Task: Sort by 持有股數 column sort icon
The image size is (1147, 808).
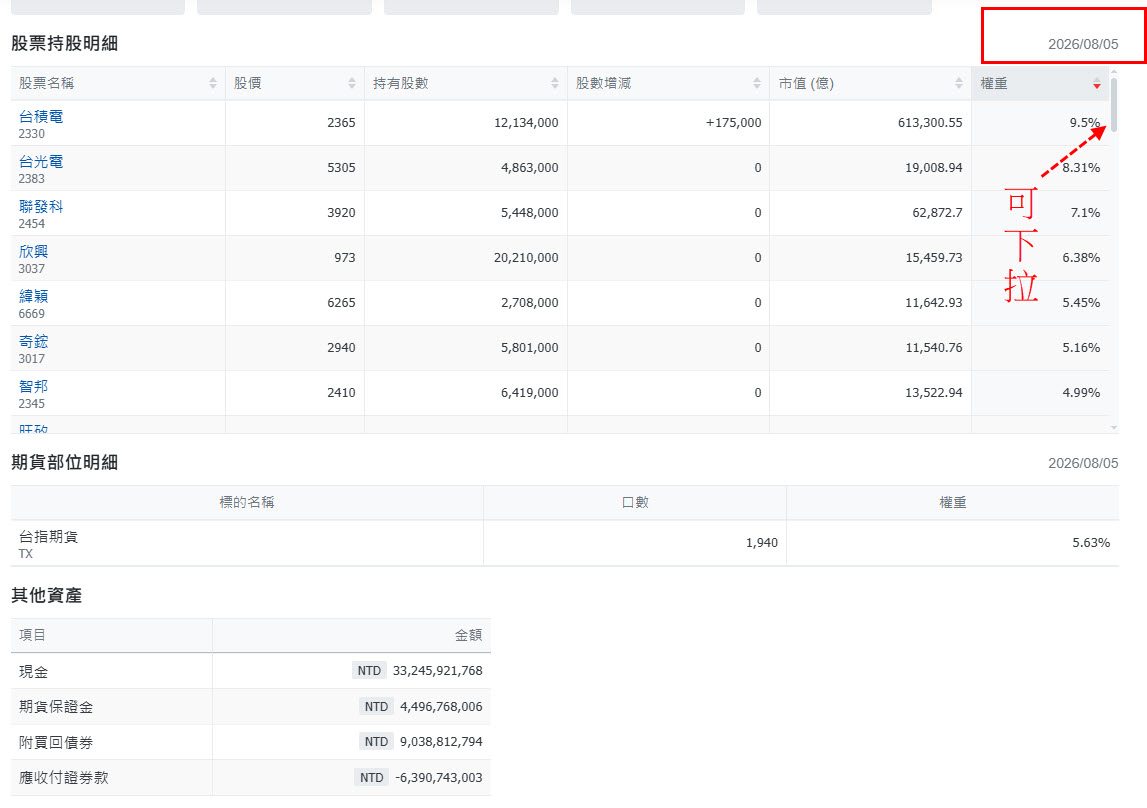Action: tap(554, 83)
